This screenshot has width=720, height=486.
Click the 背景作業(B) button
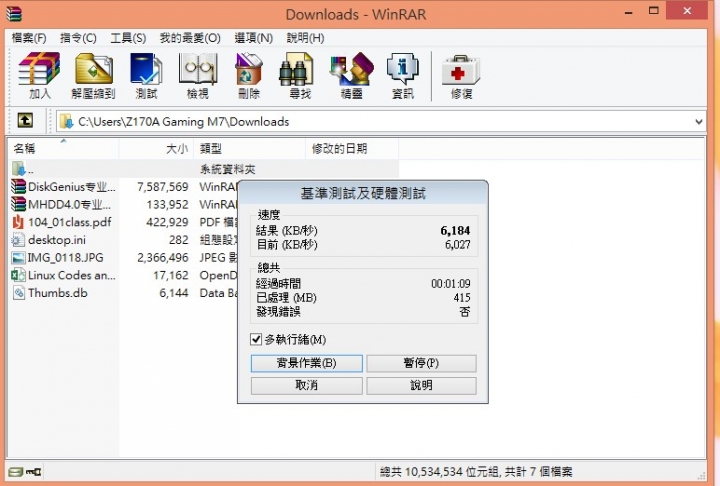(307, 363)
